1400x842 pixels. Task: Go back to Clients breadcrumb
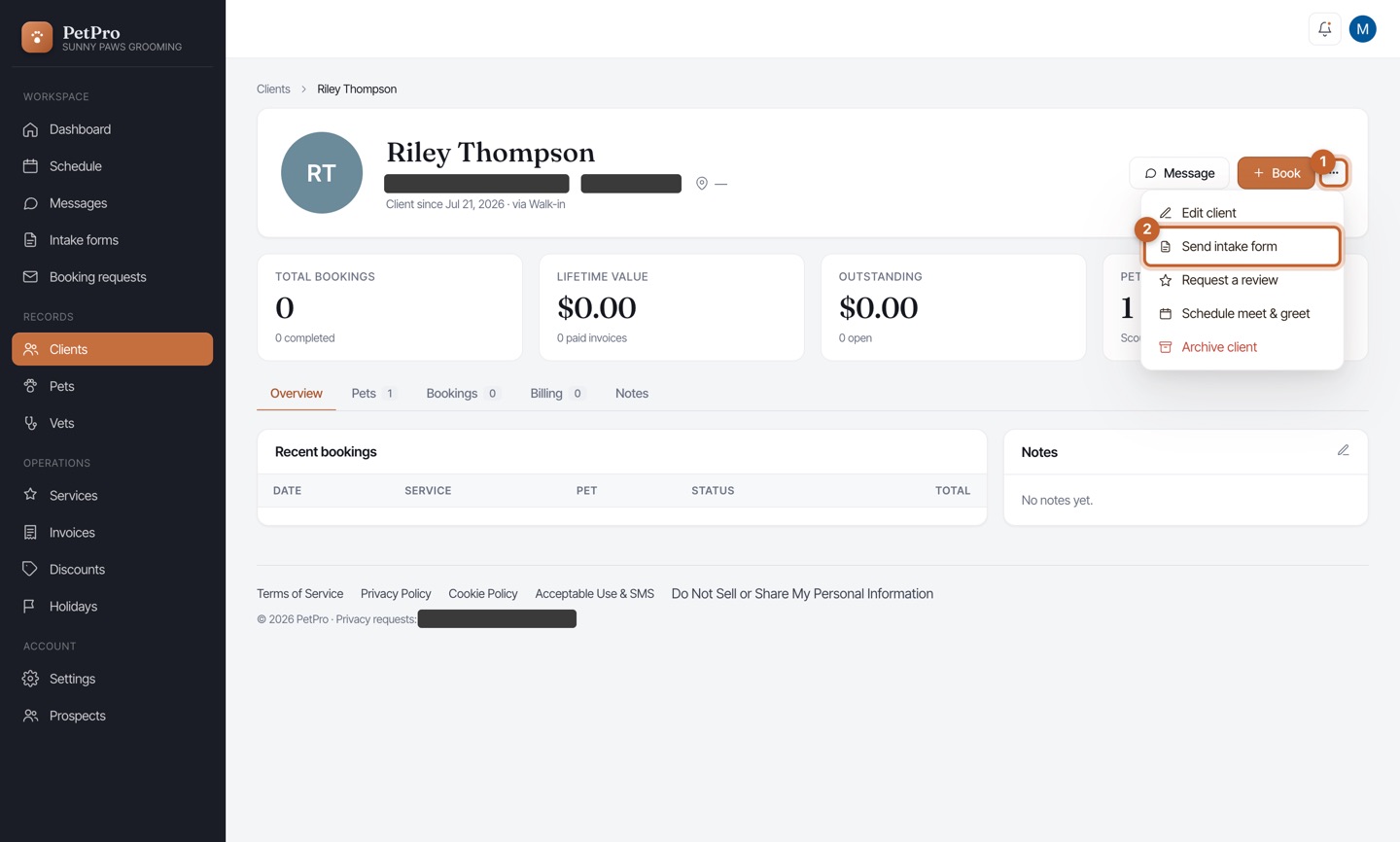click(x=273, y=89)
